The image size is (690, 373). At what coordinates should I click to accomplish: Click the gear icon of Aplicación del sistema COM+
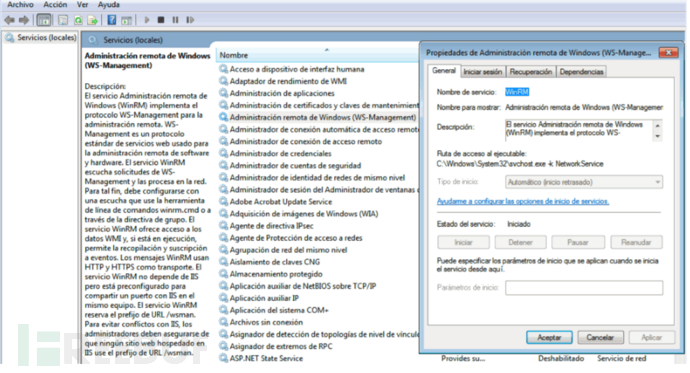224,310
